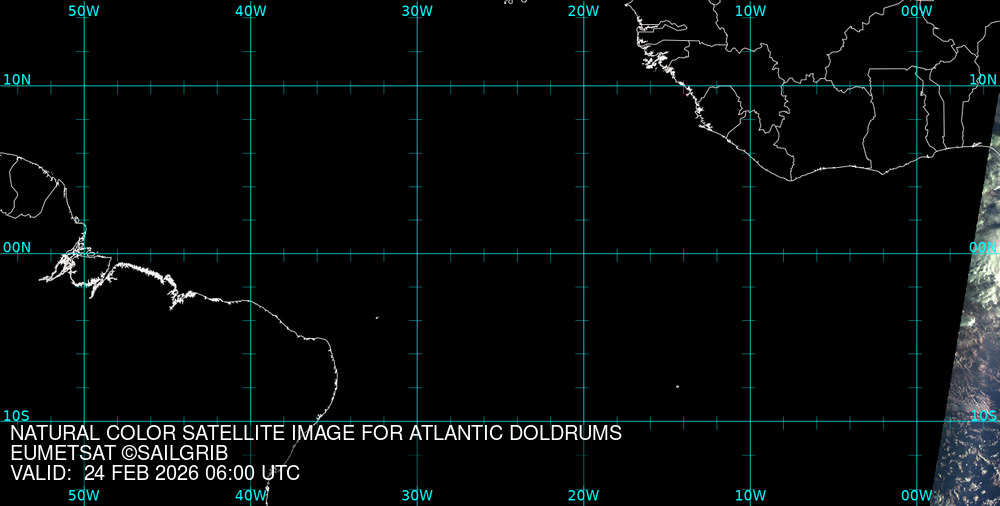
Task: Select the 30W label on the bottom axis
Action: click(417, 495)
